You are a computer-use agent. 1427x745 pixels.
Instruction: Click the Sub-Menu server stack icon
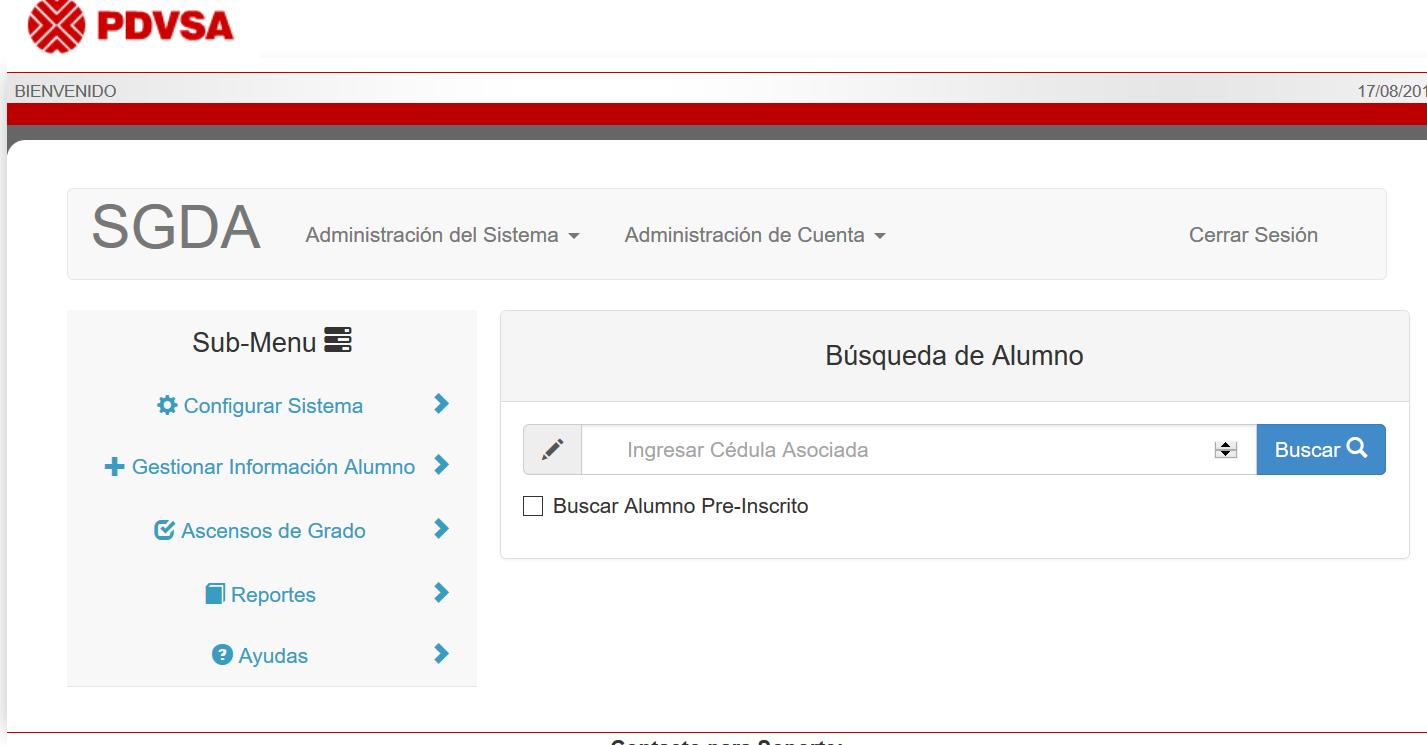(x=338, y=341)
